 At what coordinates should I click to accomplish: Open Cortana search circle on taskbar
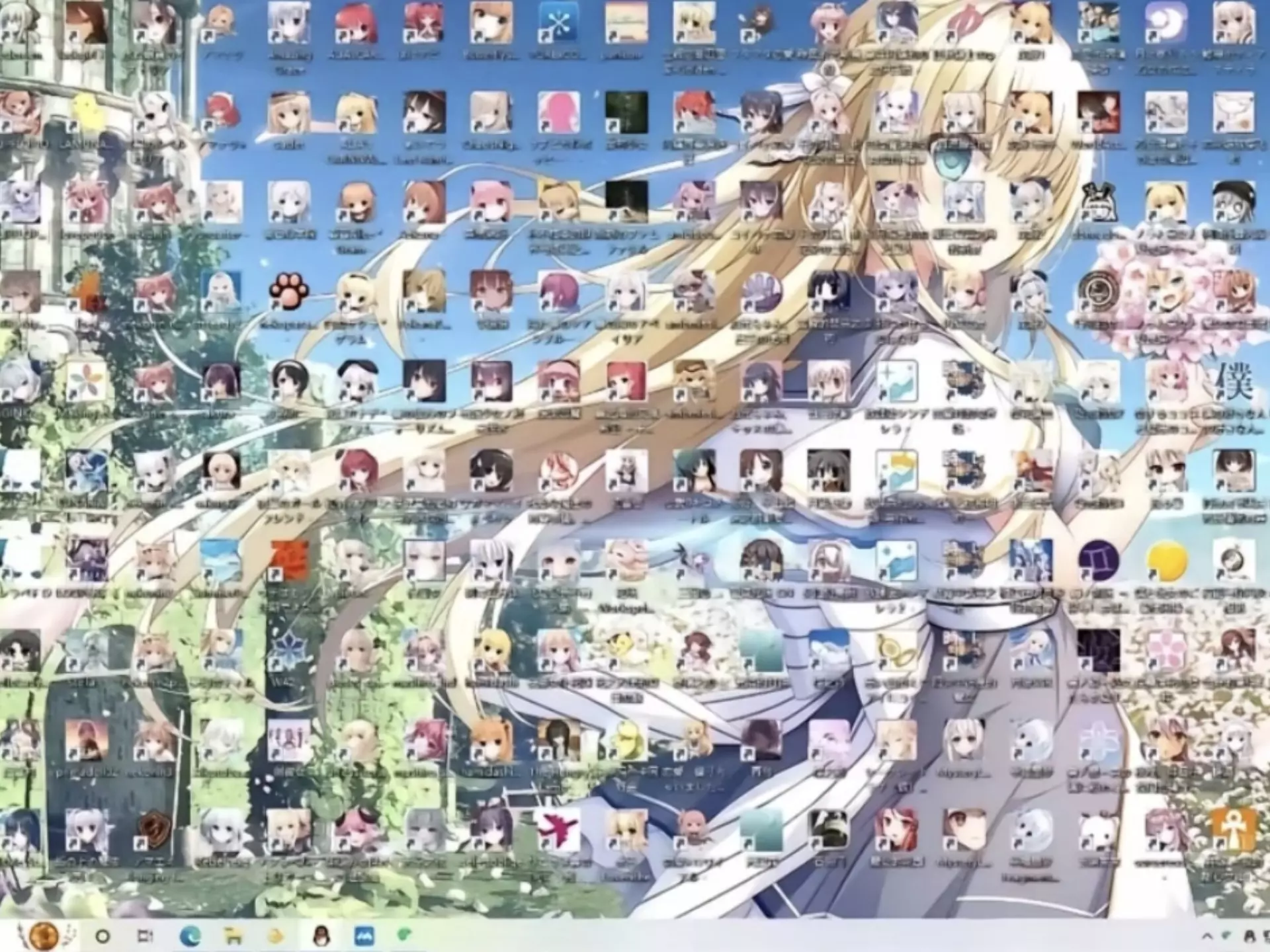click(x=103, y=935)
